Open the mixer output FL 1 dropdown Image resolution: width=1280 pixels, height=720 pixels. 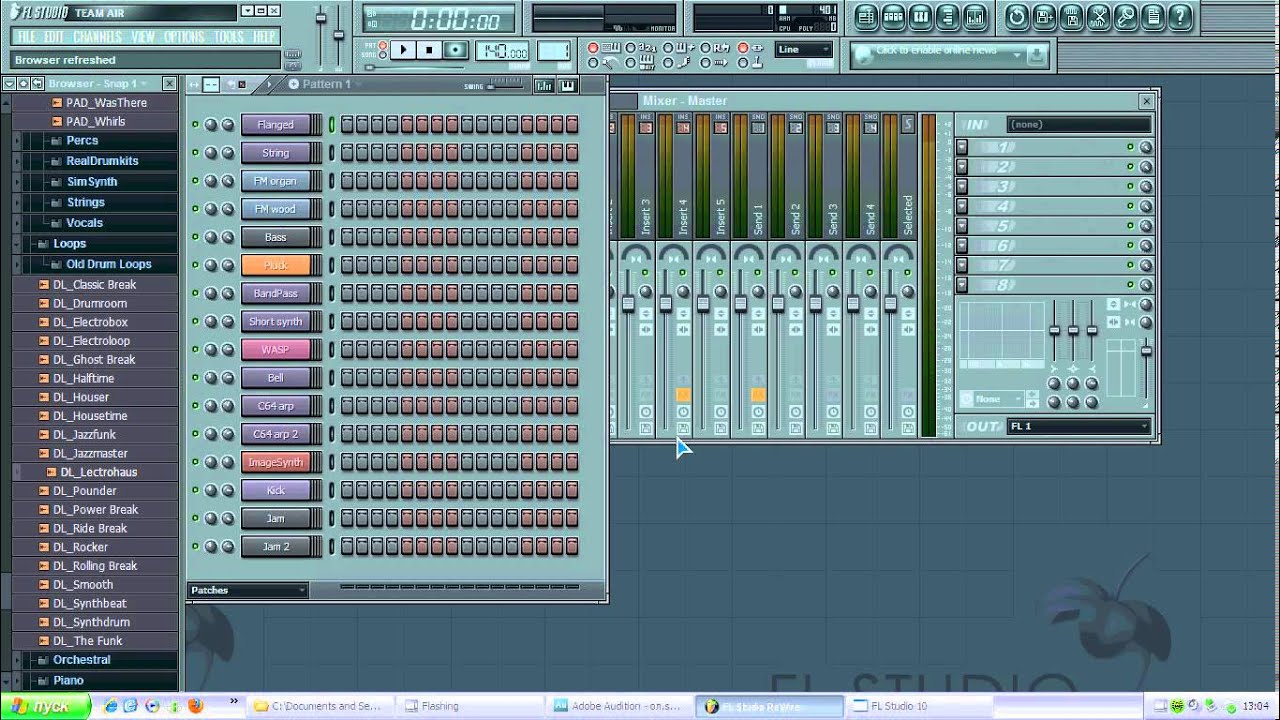(1079, 426)
